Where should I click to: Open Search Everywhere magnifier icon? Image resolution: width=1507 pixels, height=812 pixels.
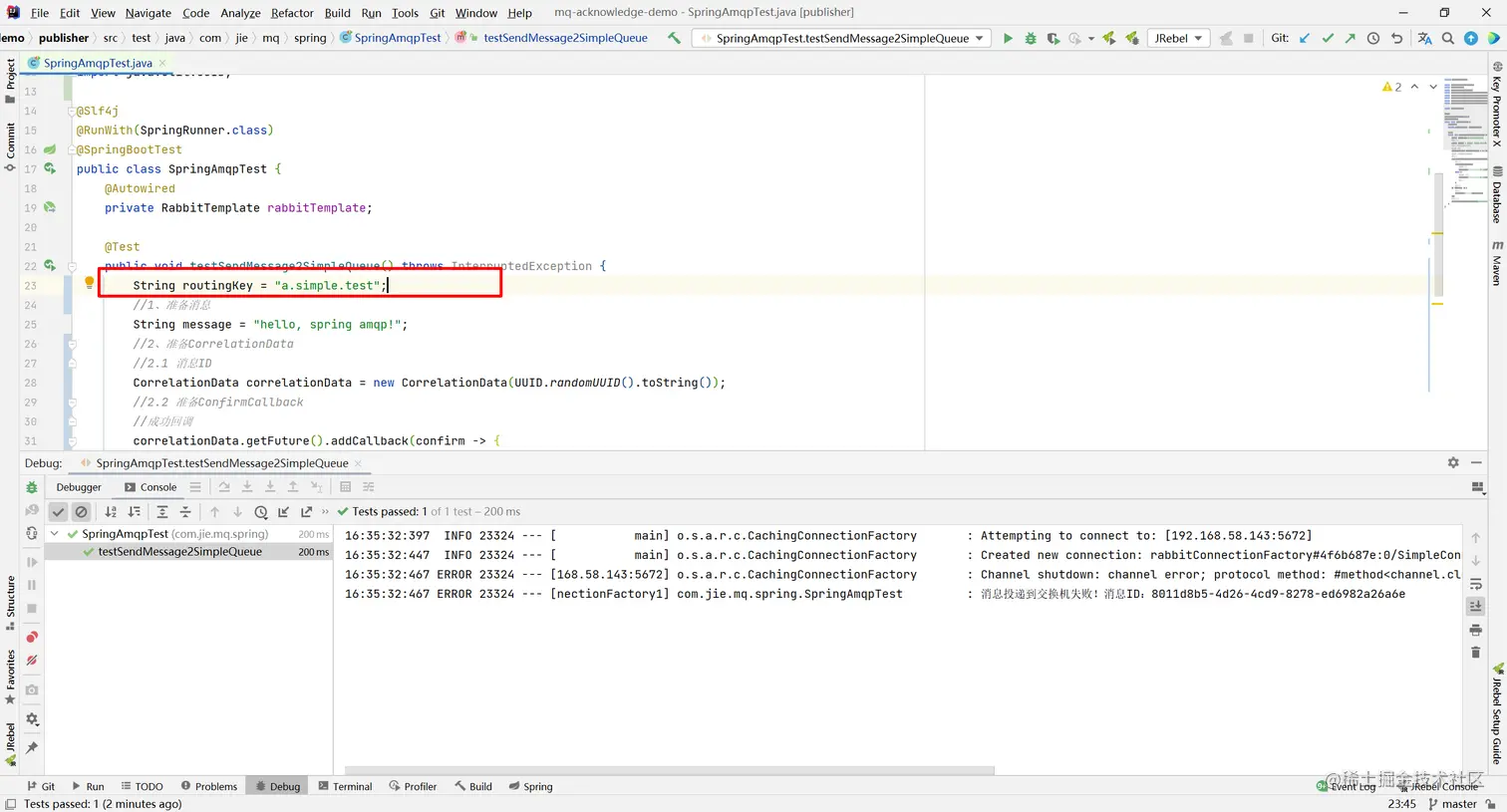click(1448, 38)
